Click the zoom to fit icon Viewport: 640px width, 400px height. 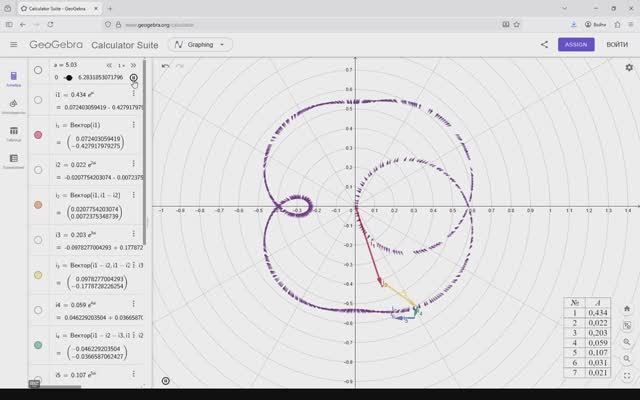(x=627, y=325)
